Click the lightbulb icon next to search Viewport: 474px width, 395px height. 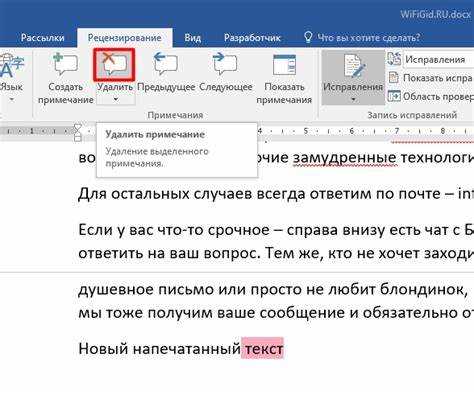(308, 37)
